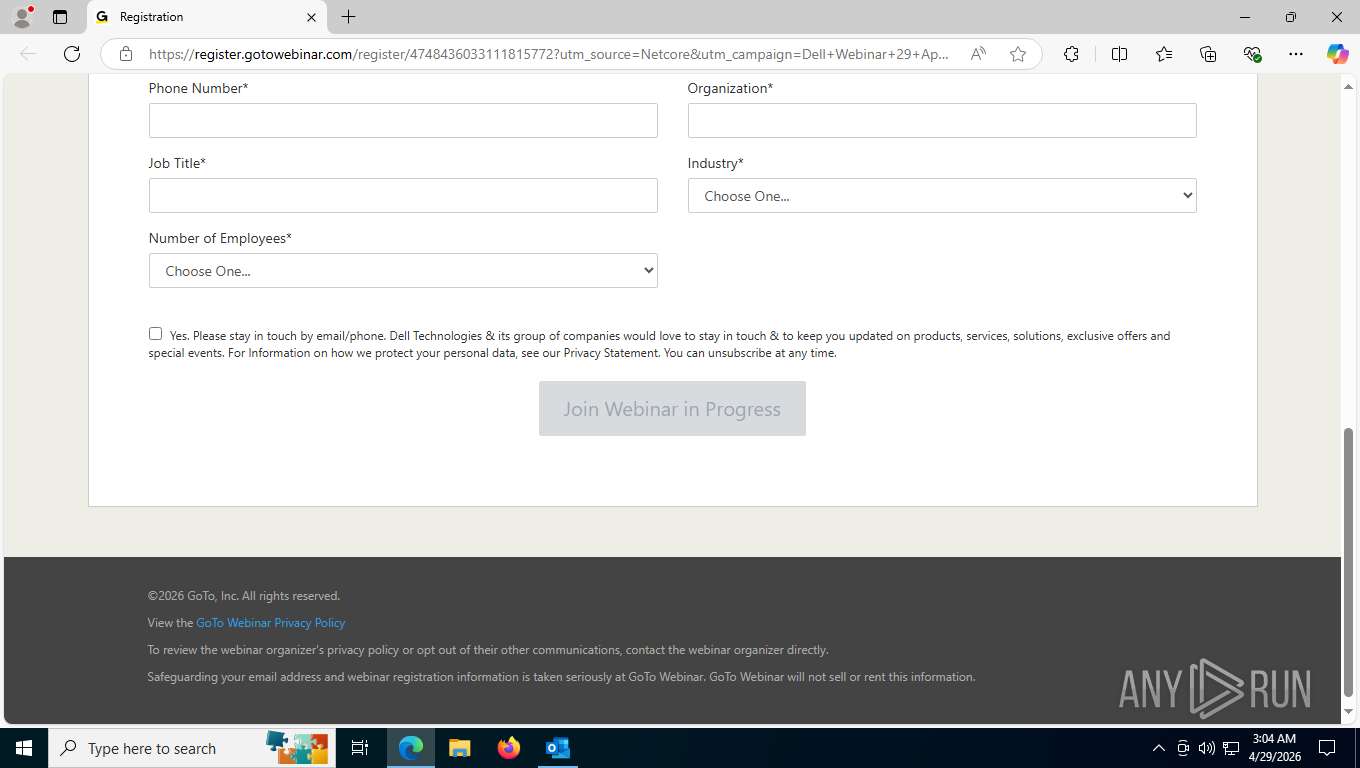This screenshot has width=1360, height=768.
Task: Open the volume control tray icon
Action: pyautogui.click(x=1207, y=748)
